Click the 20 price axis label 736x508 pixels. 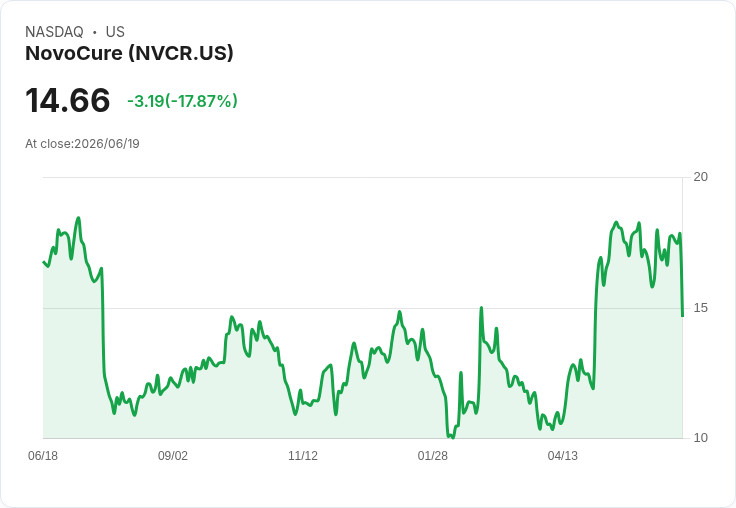tap(700, 177)
